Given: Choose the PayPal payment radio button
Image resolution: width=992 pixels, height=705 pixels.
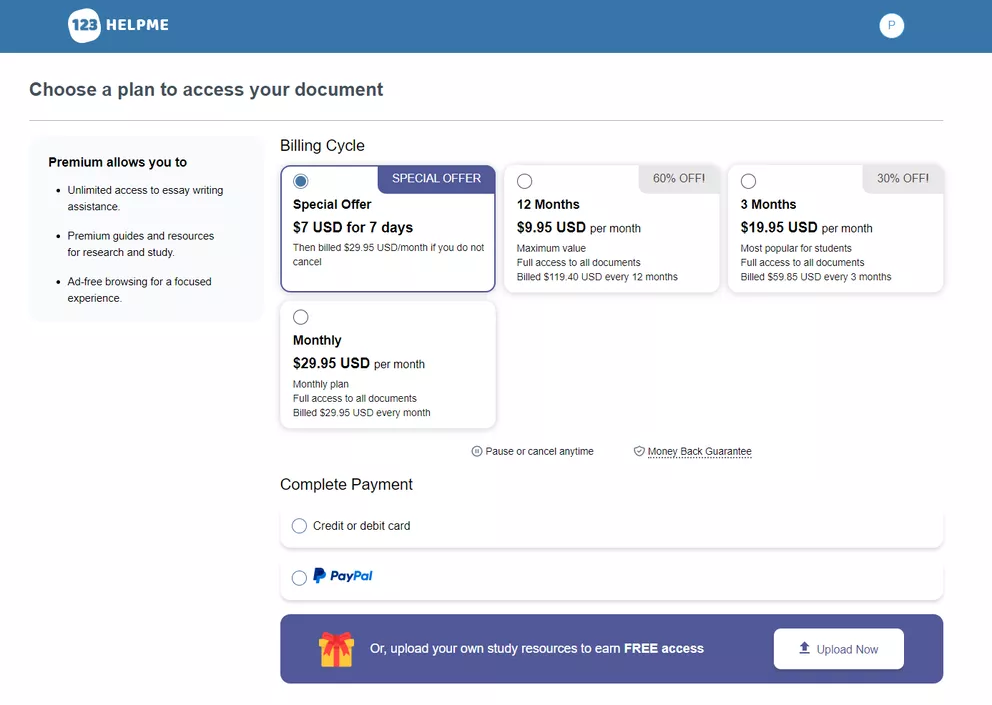Looking at the screenshot, I should point(299,578).
